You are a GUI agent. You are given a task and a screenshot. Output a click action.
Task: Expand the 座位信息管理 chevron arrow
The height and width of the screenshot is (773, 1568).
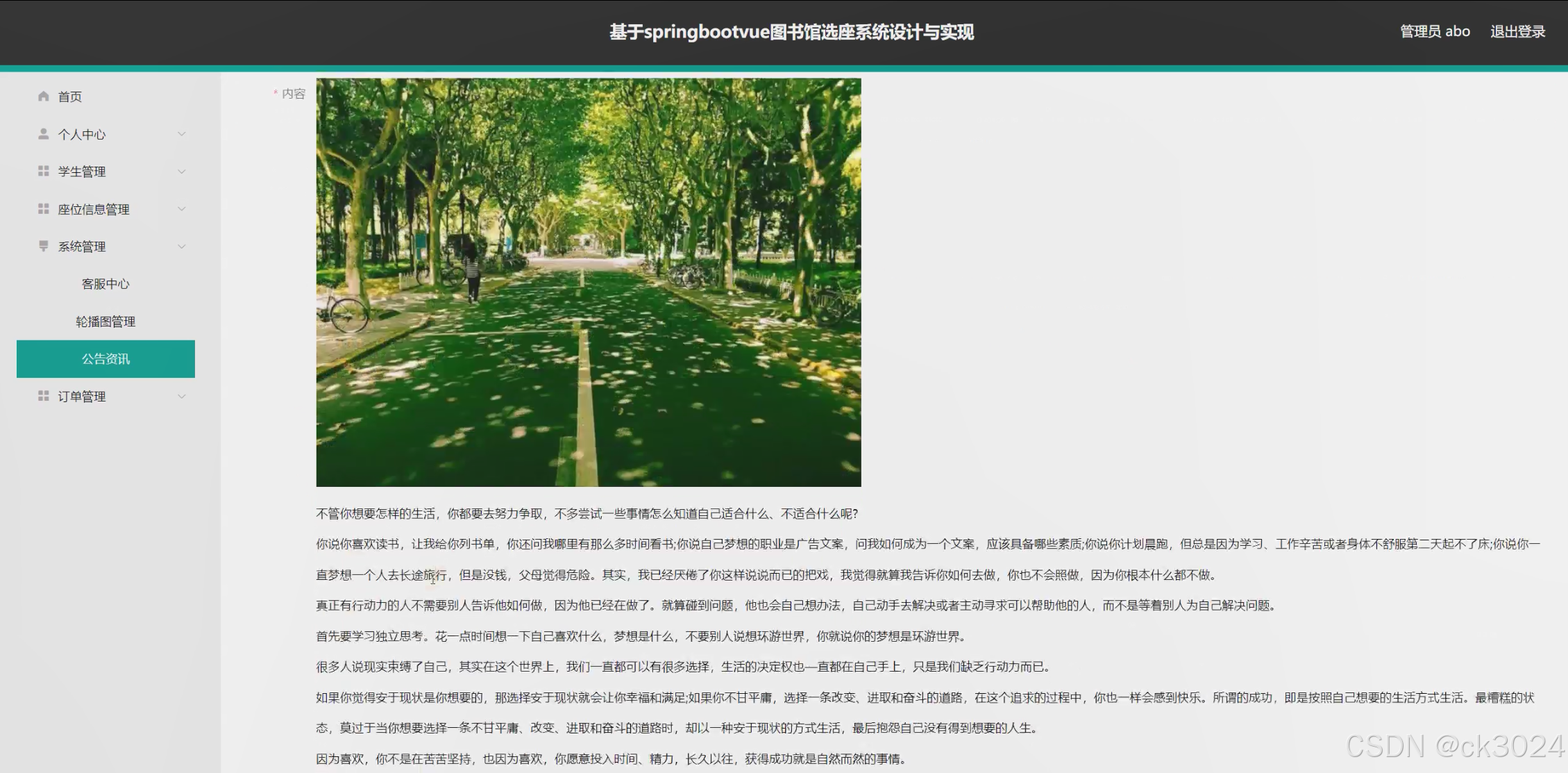(182, 209)
